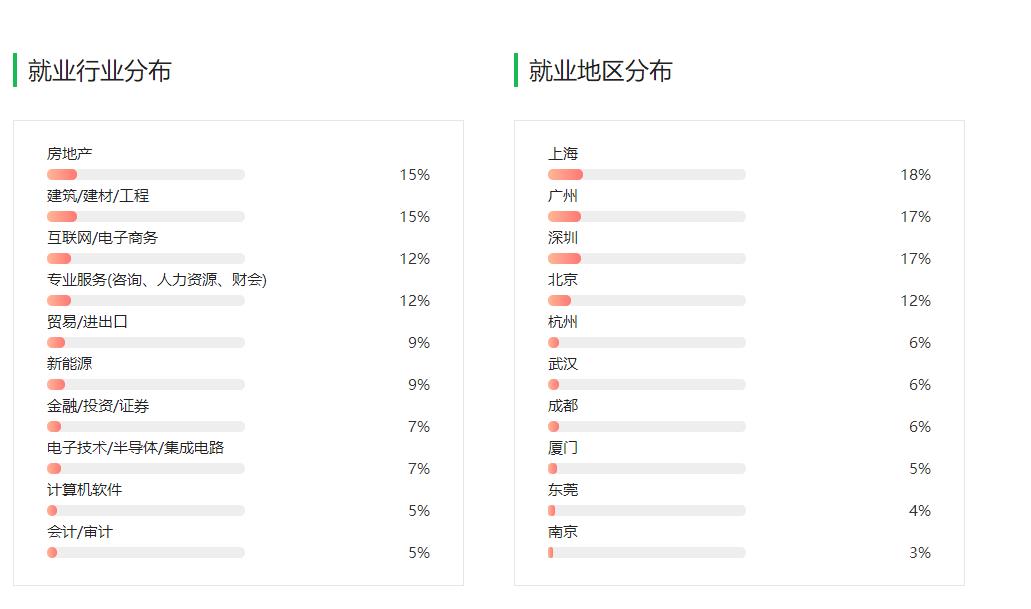Click the 计算机软件 progress bar
Viewport: 1031px width, 609px height.
[x=145, y=511]
